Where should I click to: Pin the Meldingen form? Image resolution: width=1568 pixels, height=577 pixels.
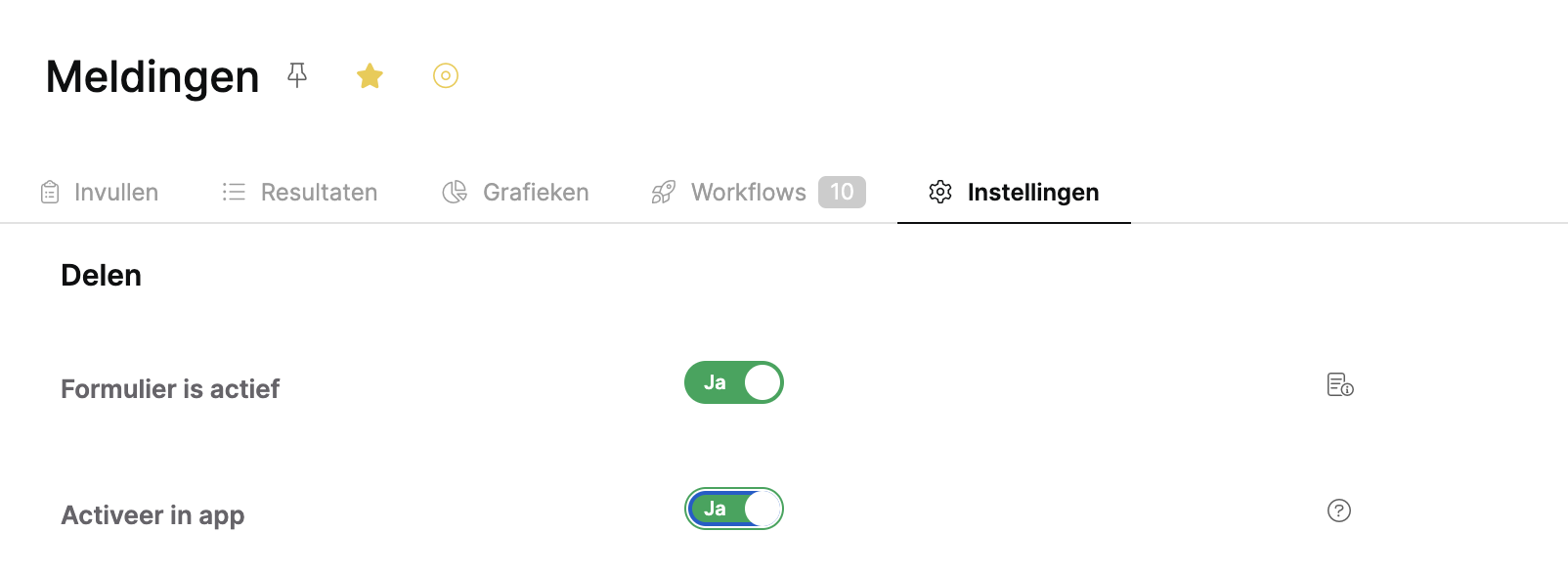point(297,75)
